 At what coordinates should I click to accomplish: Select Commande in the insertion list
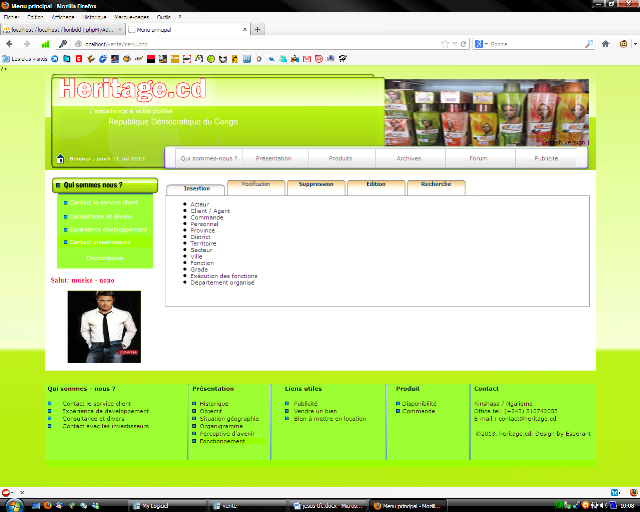pos(207,218)
